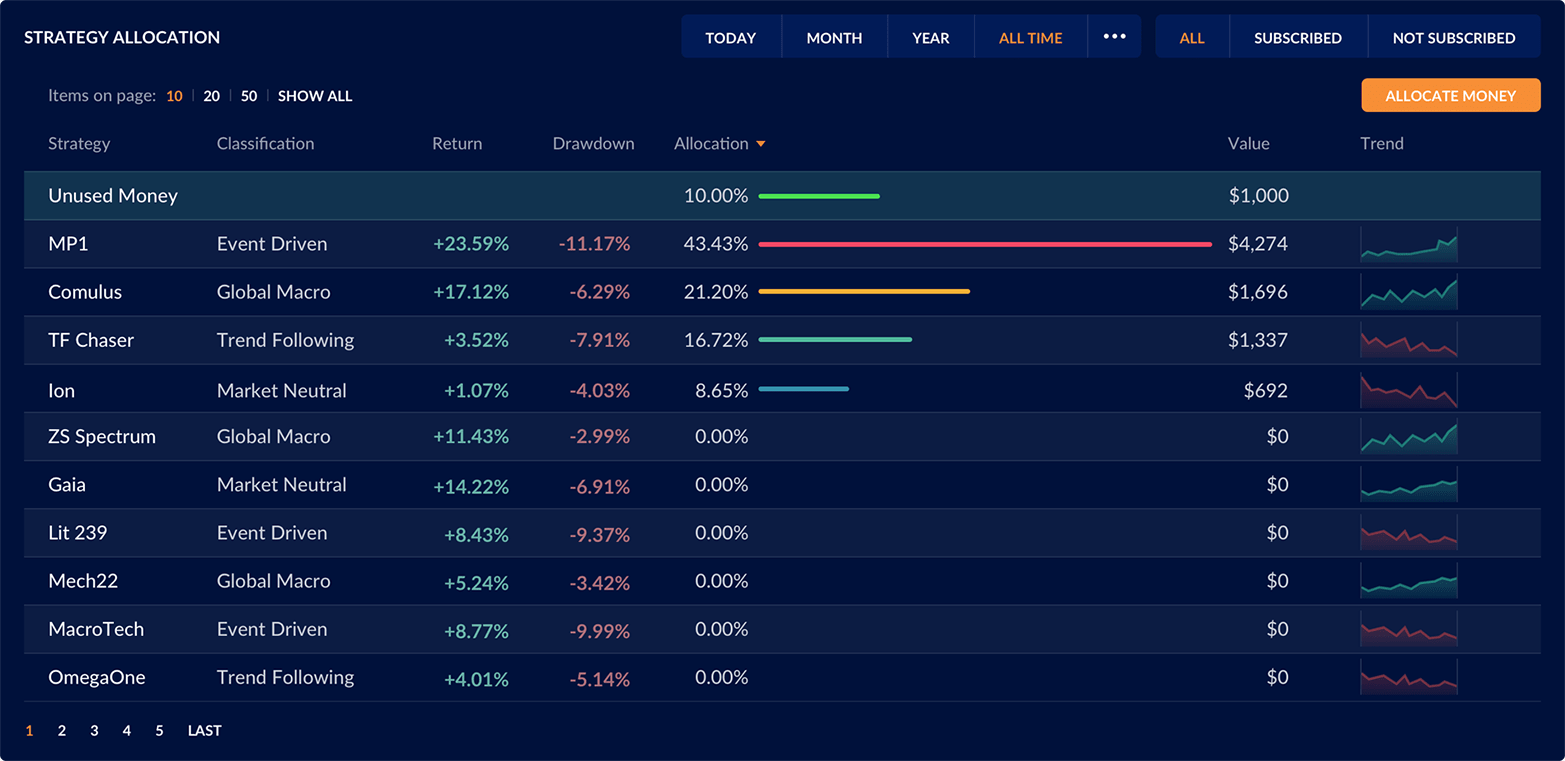Image resolution: width=1565 pixels, height=761 pixels.
Task: Open the three-dots more periods menu
Action: click(1114, 37)
